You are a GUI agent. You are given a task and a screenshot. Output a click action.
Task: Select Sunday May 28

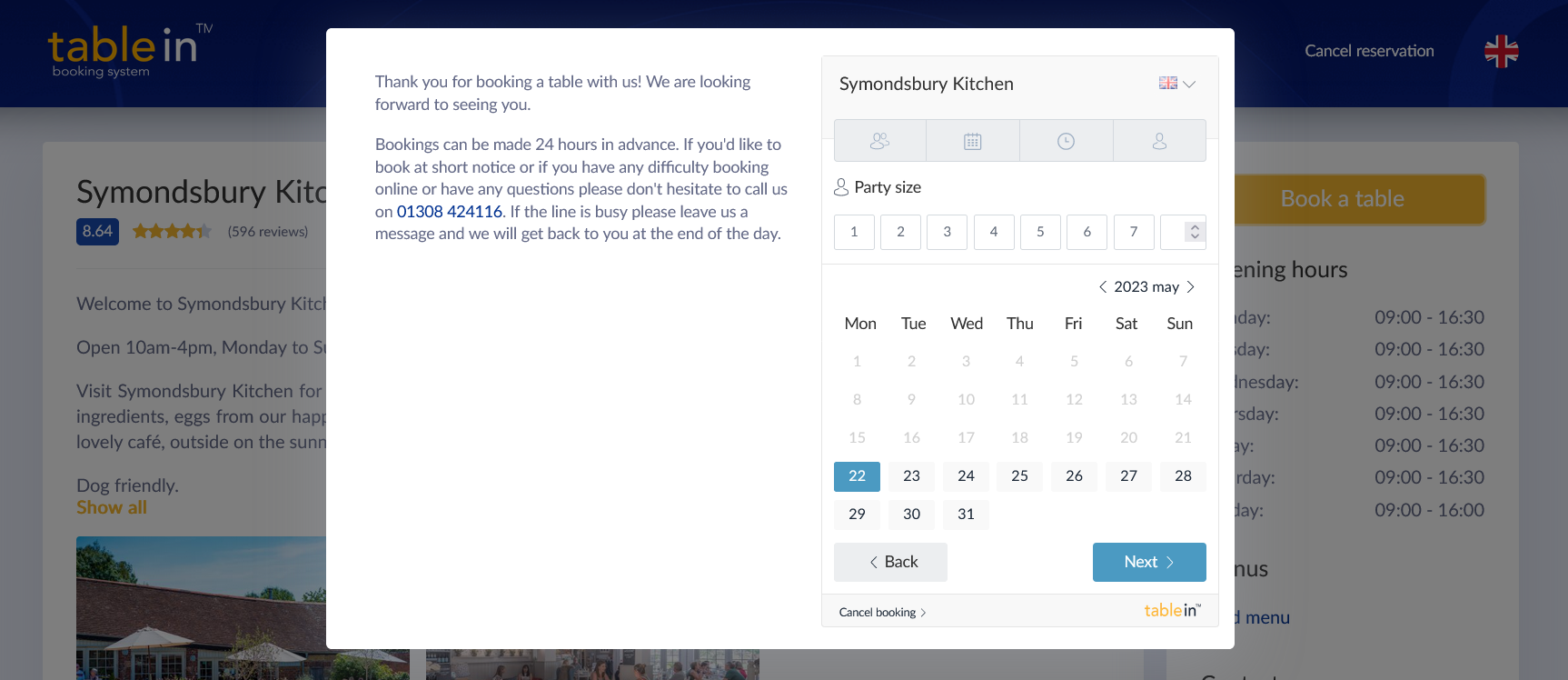click(x=1183, y=476)
